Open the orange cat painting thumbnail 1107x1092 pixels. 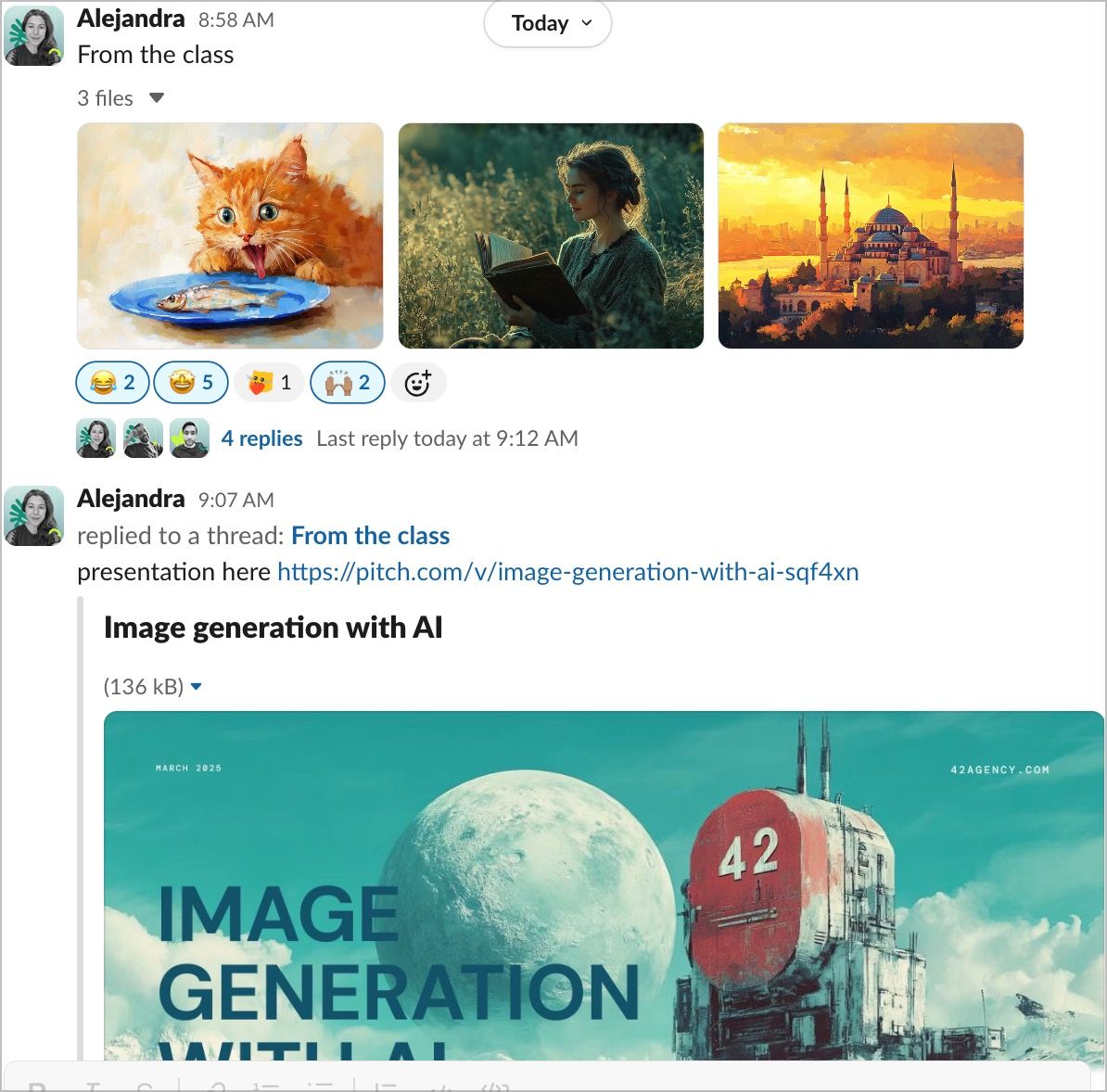230,235
